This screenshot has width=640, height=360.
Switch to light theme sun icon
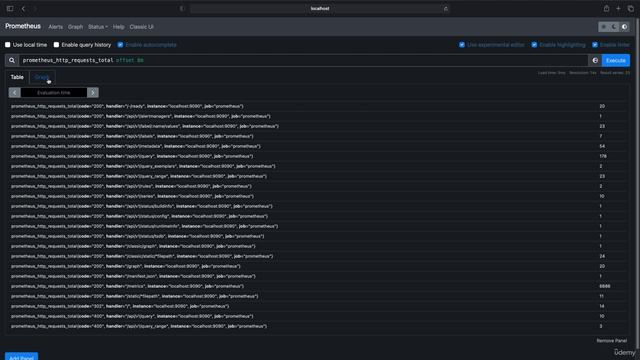(x=604, y=27)
